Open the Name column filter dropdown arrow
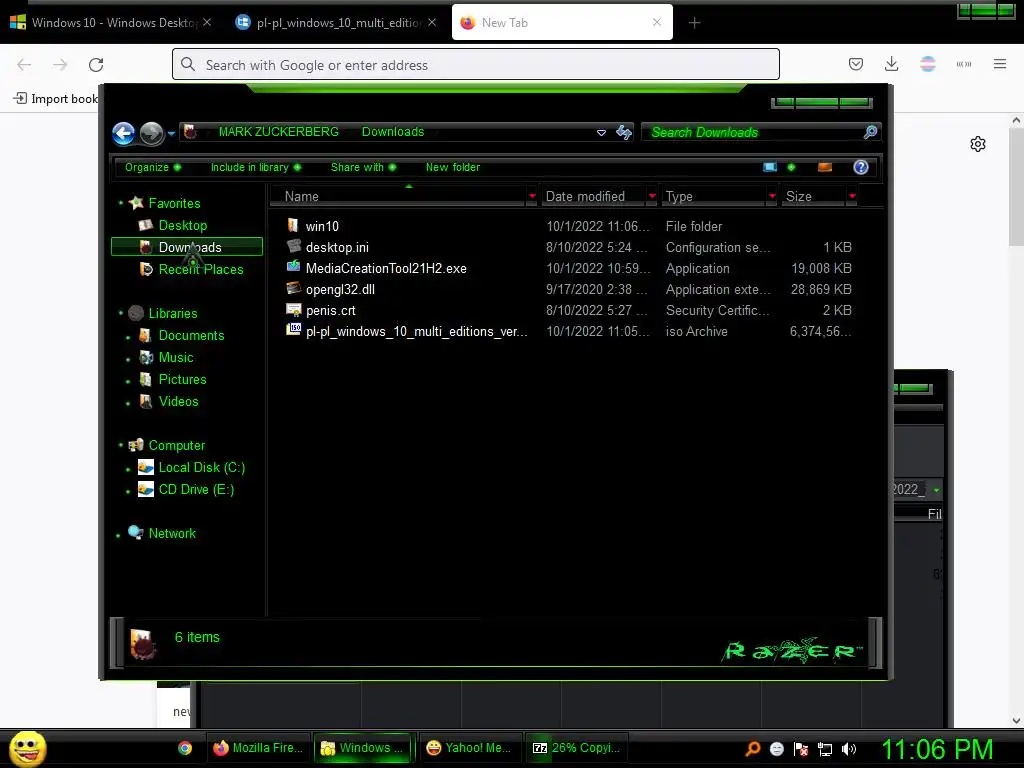Viewport: 1024px width, 768px height. (x=532, y=196)
